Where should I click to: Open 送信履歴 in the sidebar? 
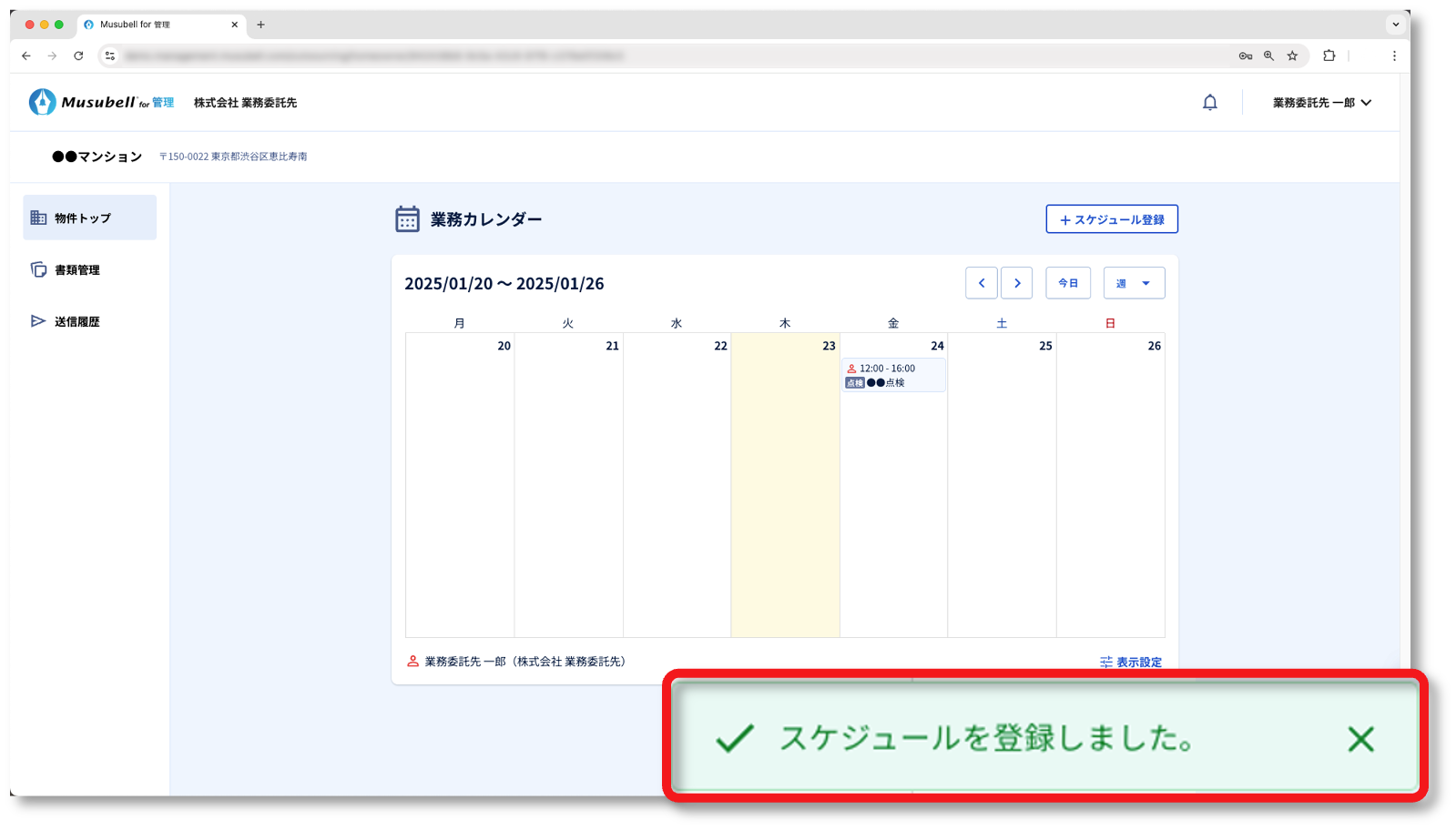77,322
